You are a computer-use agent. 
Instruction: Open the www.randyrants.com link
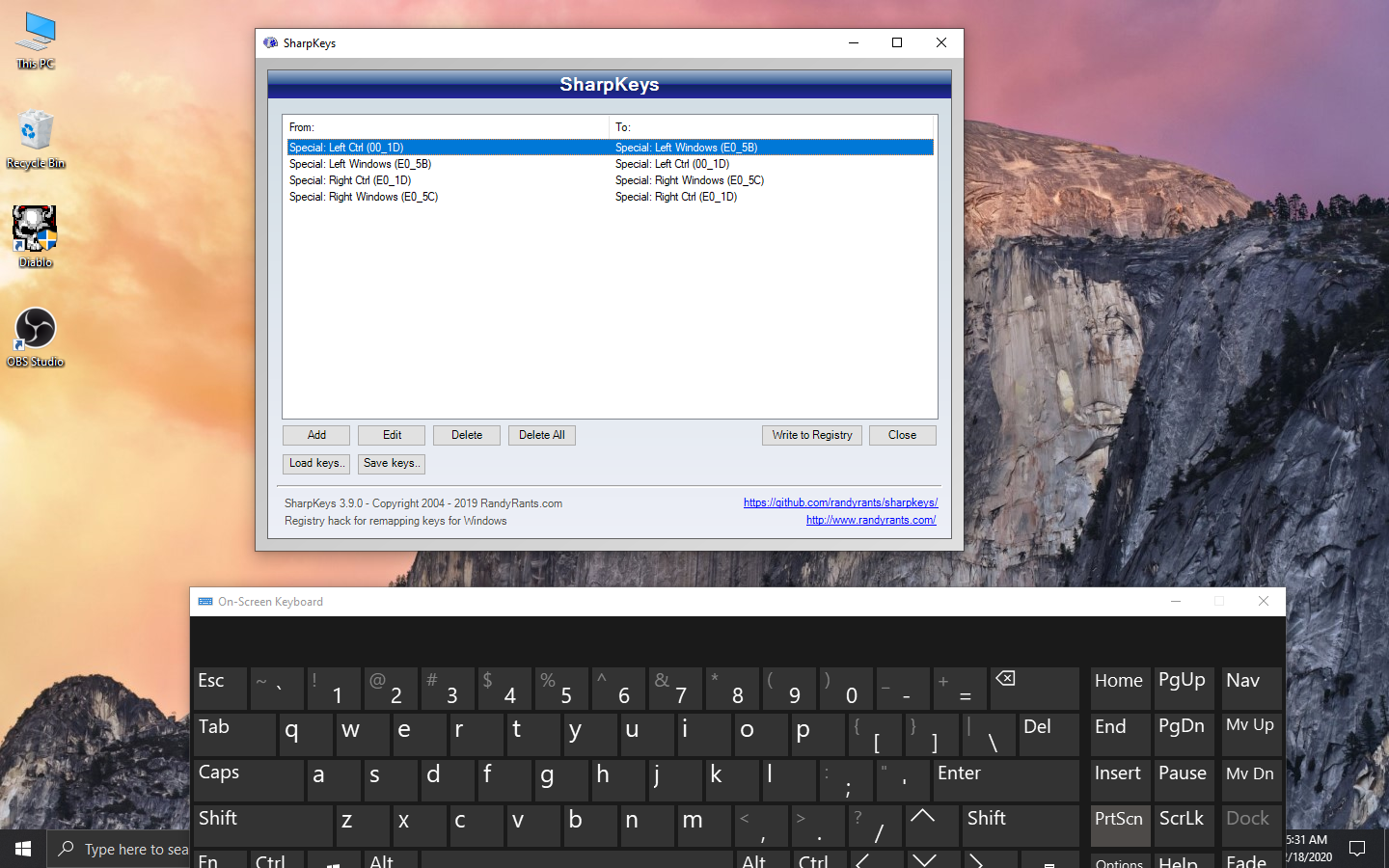(871, 520)
